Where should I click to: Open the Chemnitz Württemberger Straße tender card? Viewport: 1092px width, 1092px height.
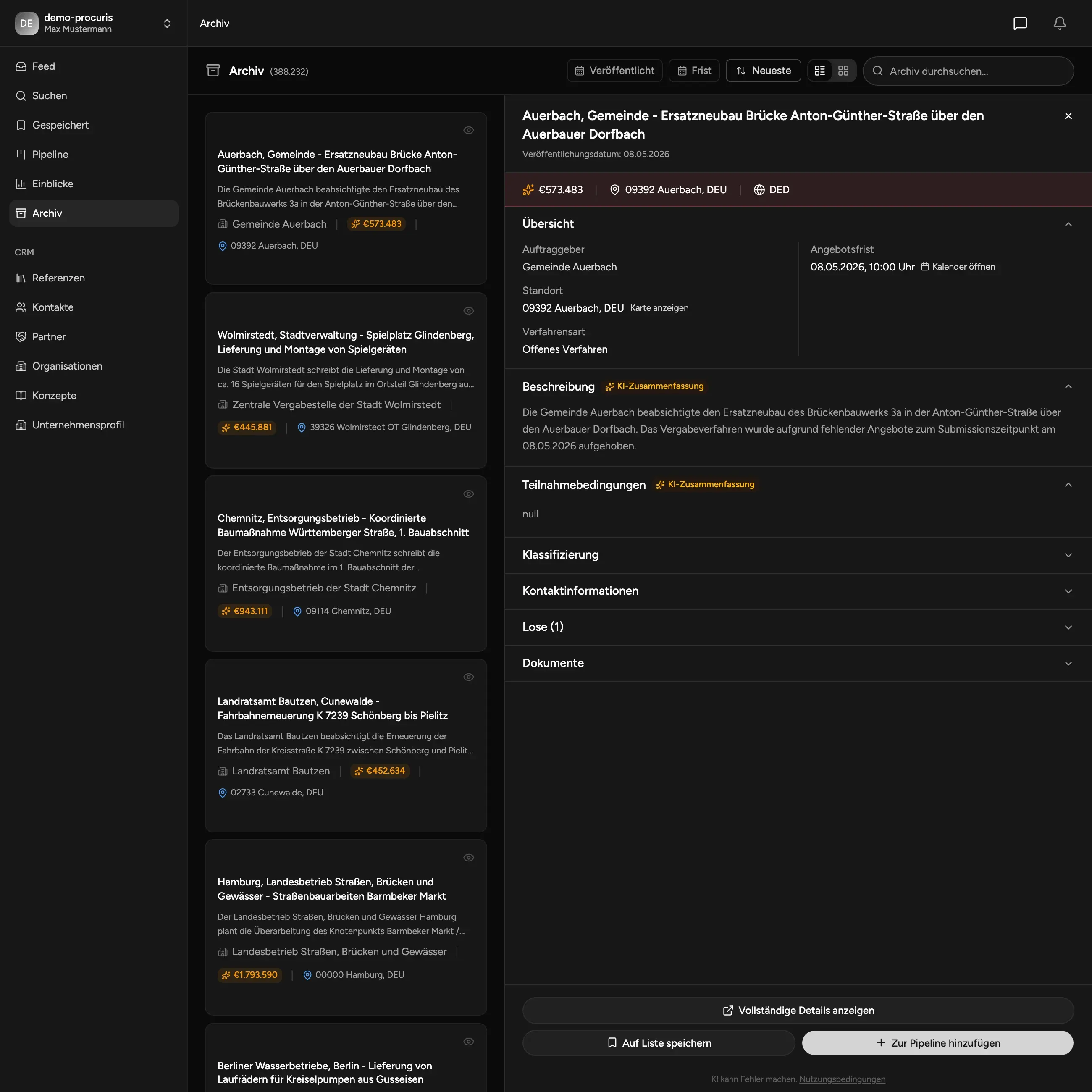click(x=346, y=564)
